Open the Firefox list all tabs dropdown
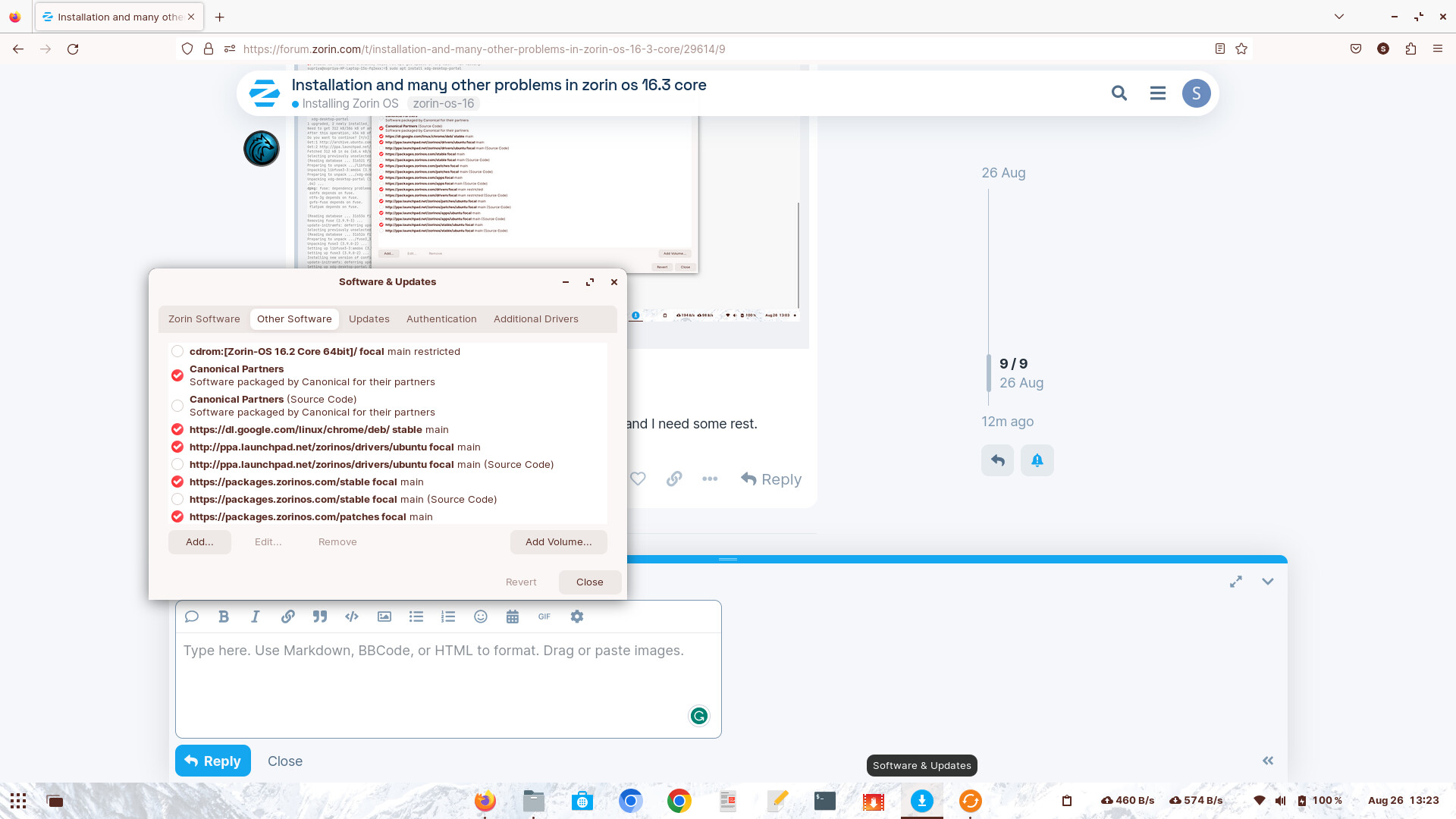 [x=1339, y=17]
